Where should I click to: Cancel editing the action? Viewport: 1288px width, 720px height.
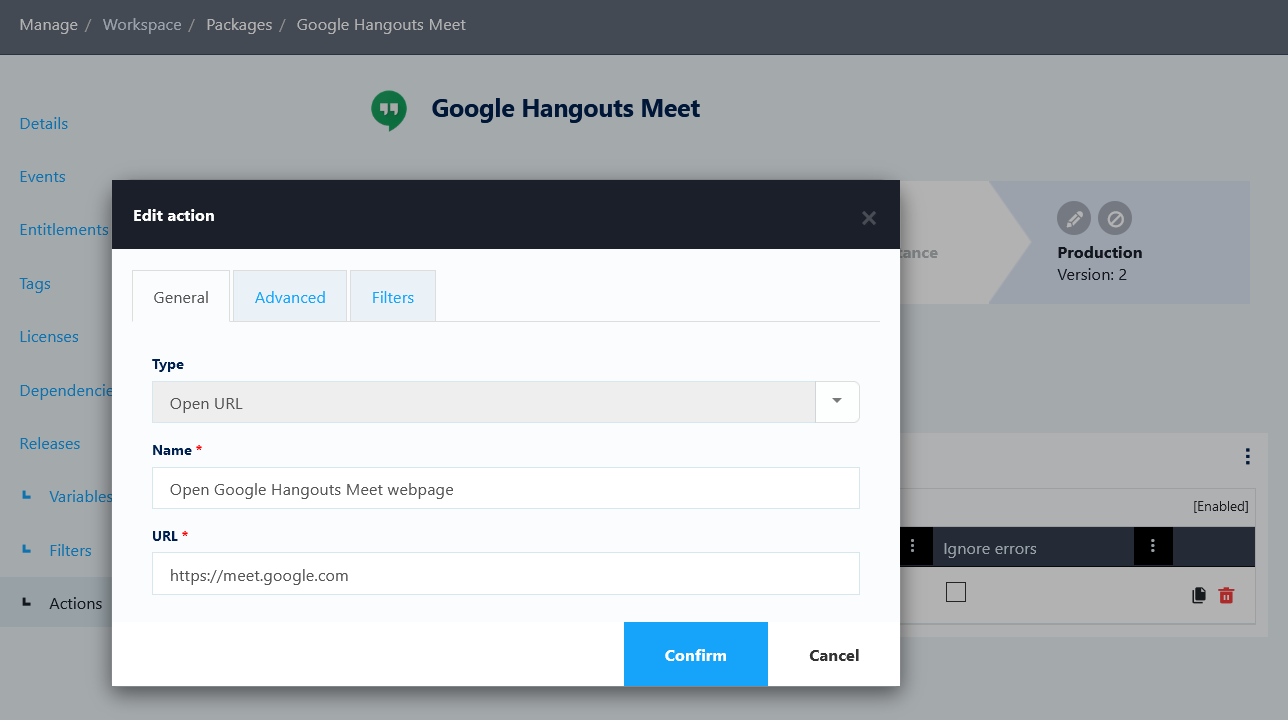[x=834, y=654]
